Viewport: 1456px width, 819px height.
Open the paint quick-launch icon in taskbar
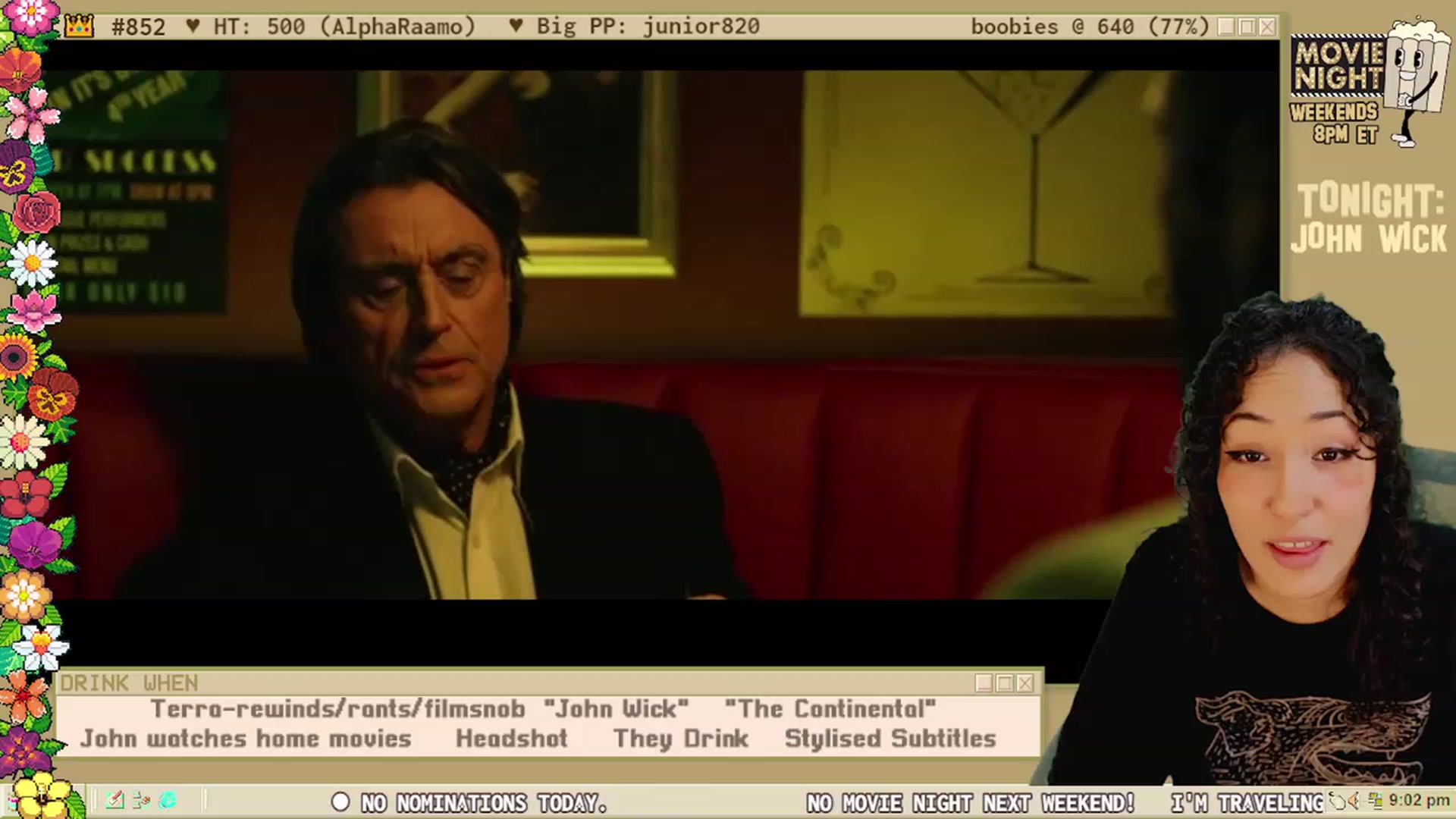point(115,800)
